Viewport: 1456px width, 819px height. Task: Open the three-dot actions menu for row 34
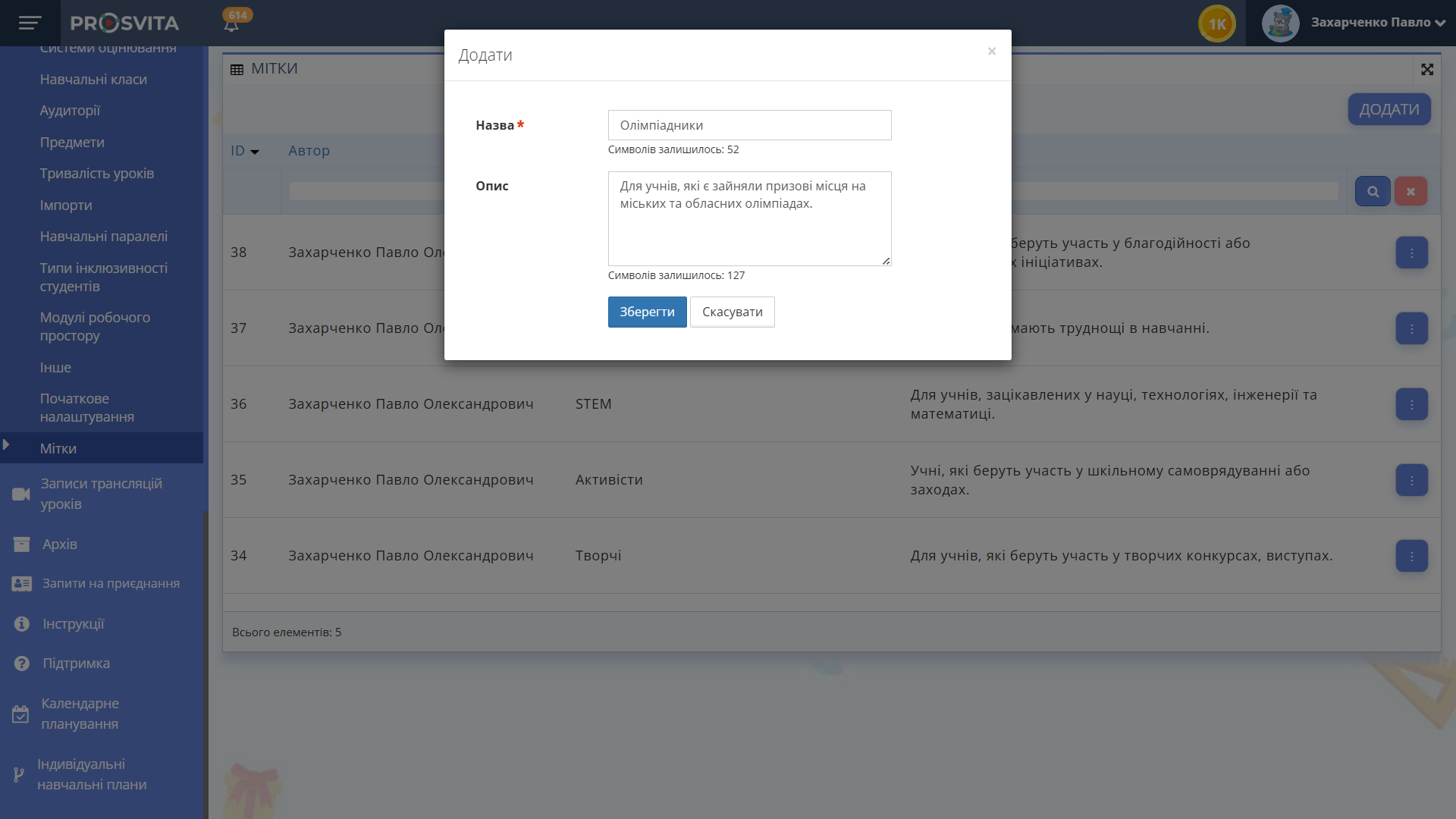tap(1411, 556)
